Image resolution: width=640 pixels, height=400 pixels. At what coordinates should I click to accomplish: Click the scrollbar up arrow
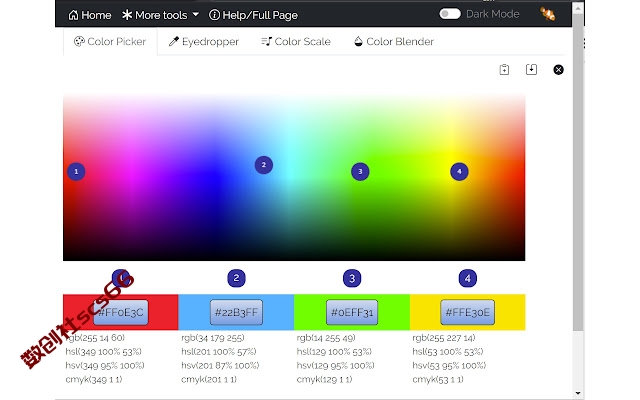[578, 8]
